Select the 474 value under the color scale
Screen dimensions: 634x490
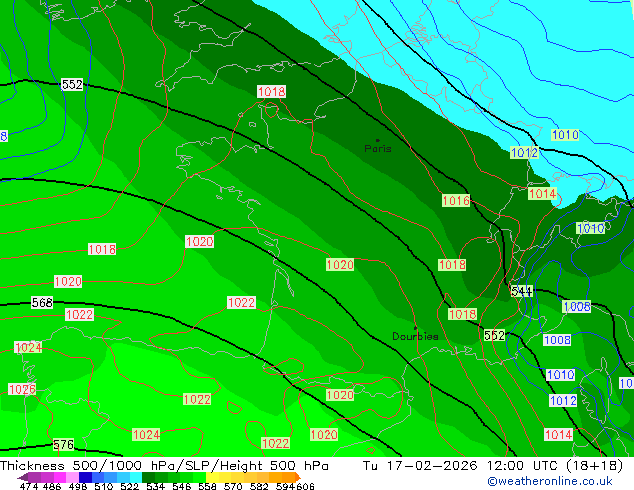(x=28, y=486)
